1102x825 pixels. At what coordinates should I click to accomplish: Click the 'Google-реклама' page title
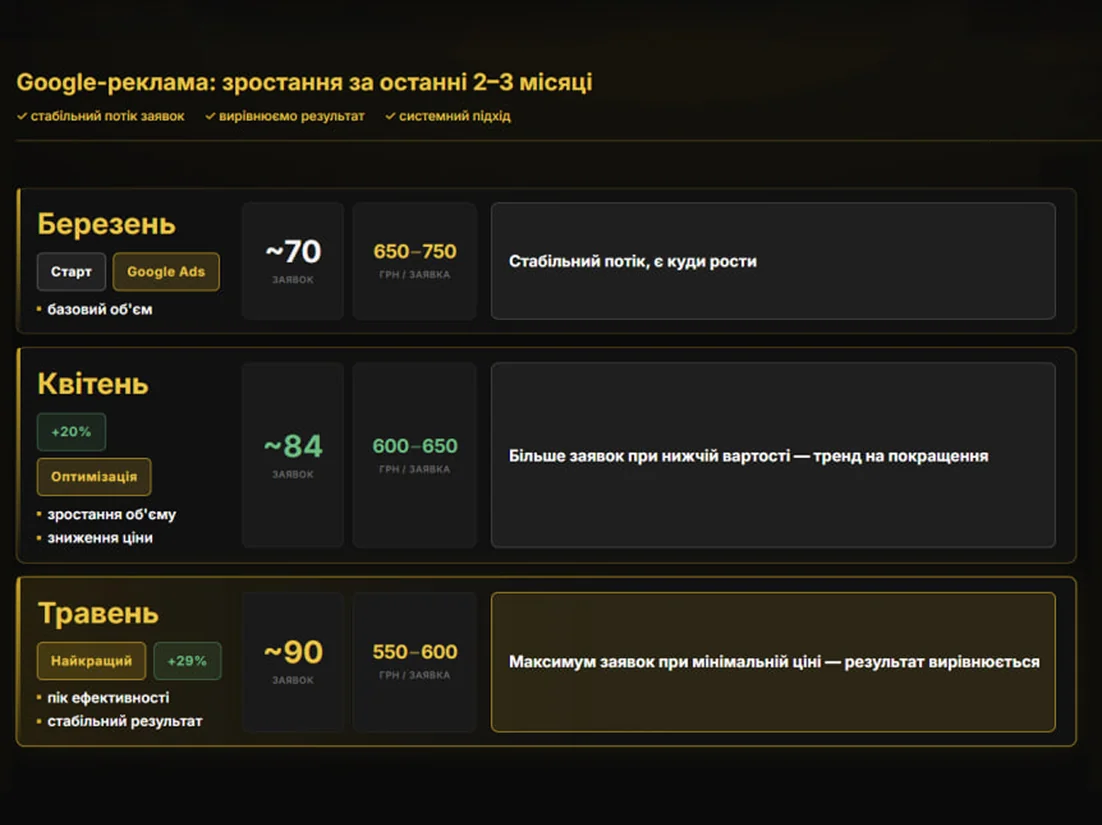(x=304, y=82)
